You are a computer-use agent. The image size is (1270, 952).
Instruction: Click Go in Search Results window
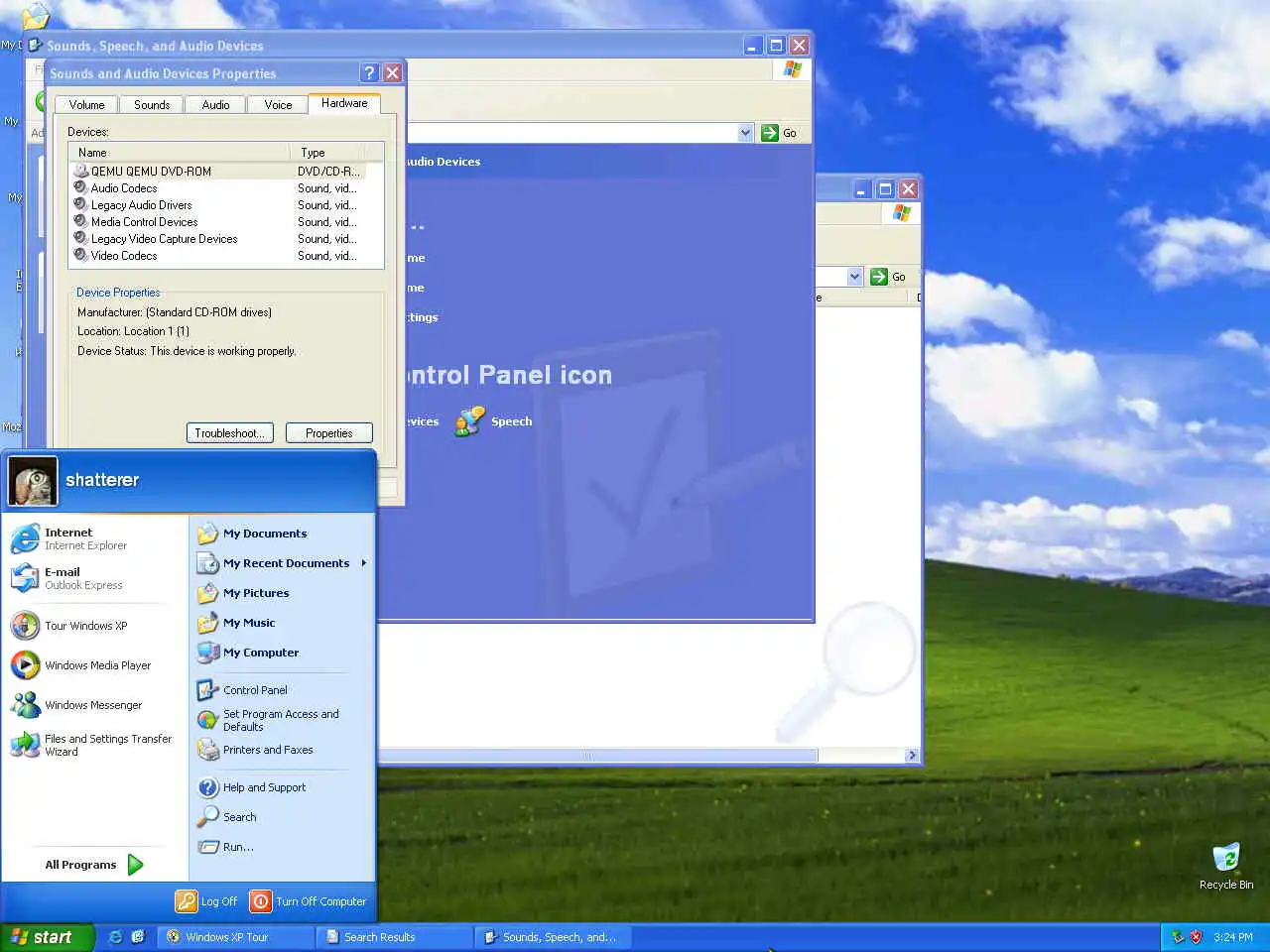[889, 277]
